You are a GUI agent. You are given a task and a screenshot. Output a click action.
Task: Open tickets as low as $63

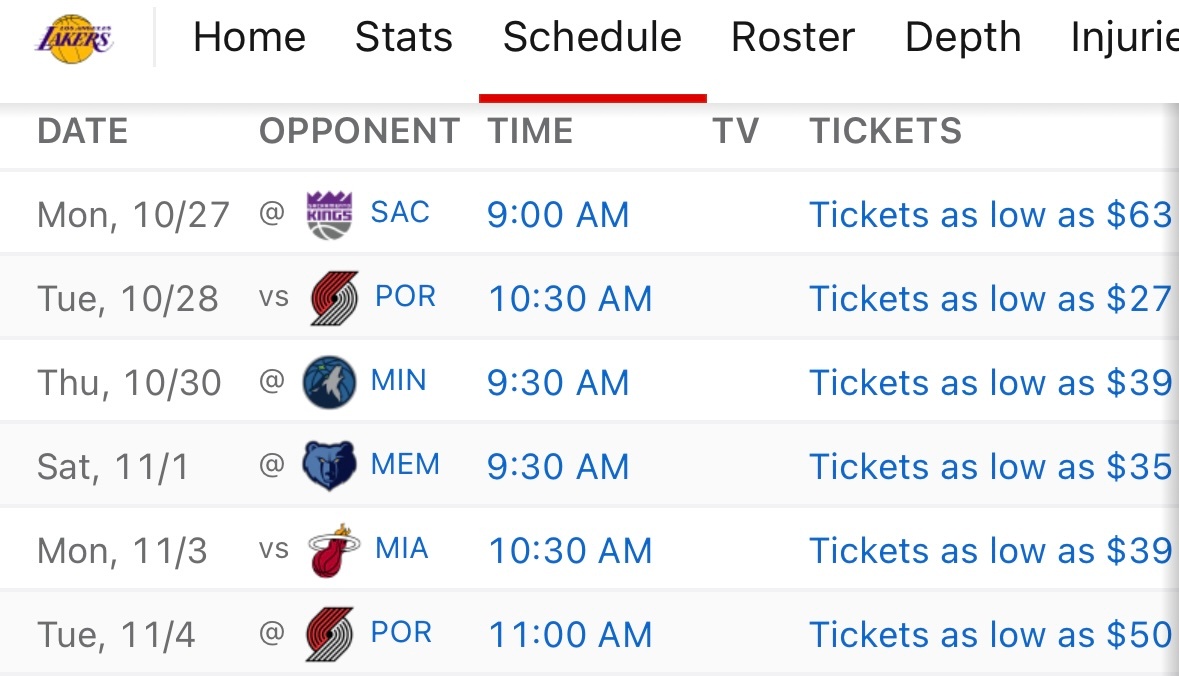coord(990,215)
